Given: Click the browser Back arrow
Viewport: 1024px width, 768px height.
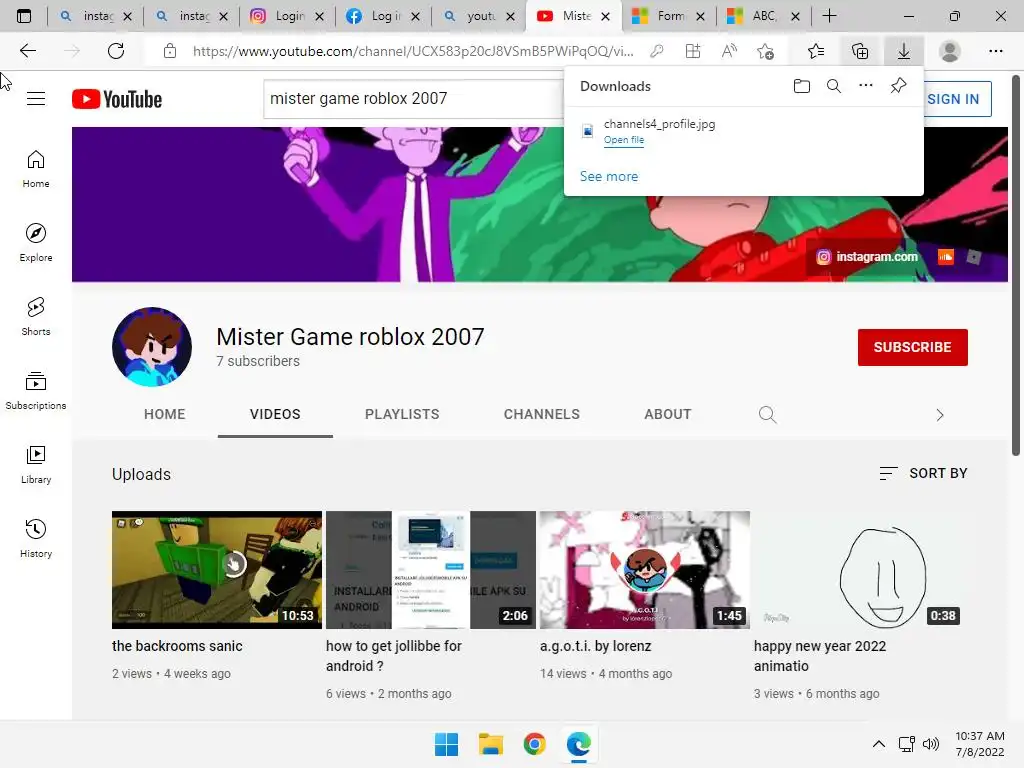Looking at the screenshot, I should [27, 50].
